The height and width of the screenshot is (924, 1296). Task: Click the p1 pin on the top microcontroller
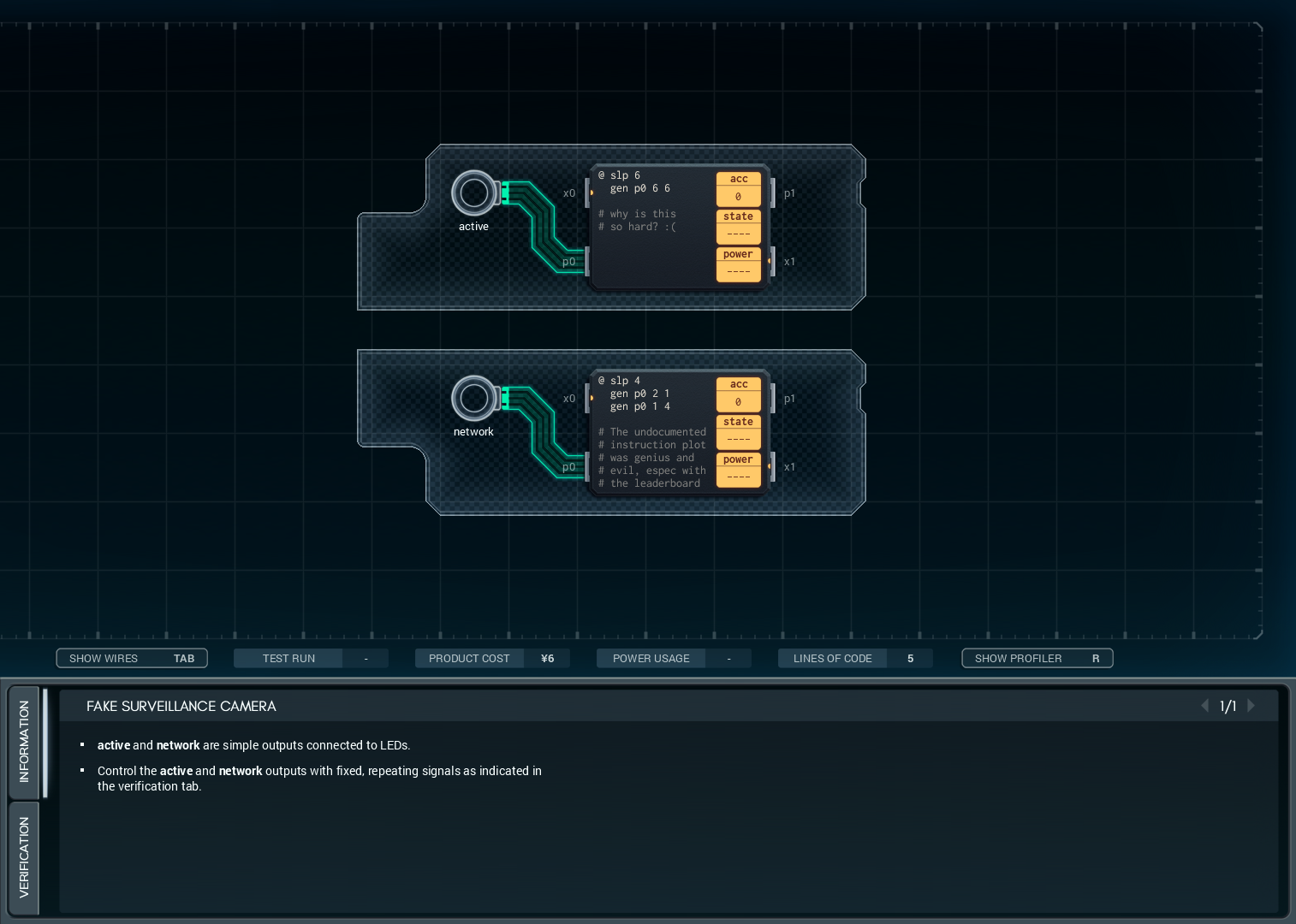(x=773, y=193)
